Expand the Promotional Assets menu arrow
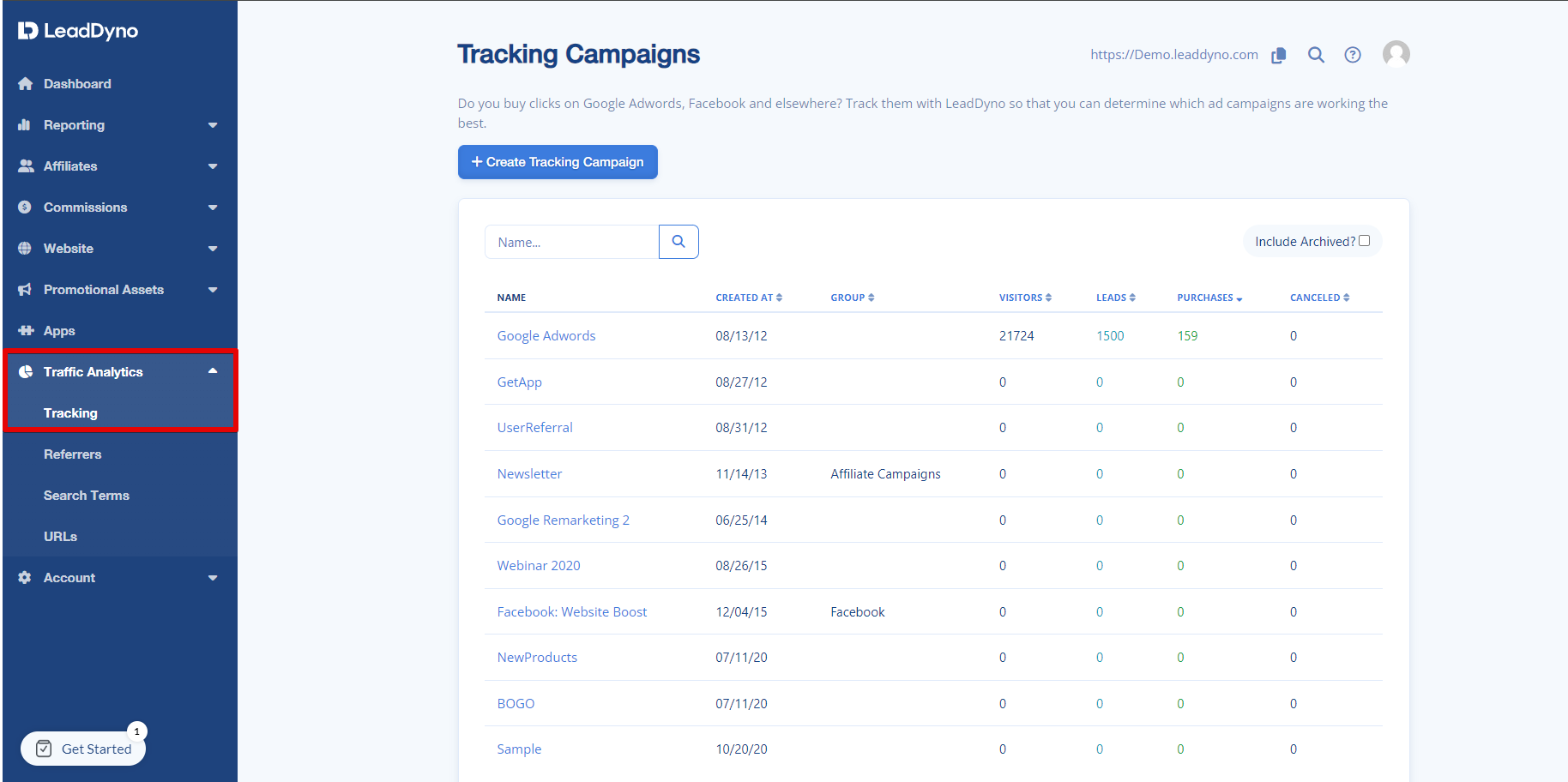The image size is (1568, 782). [213, 290]
